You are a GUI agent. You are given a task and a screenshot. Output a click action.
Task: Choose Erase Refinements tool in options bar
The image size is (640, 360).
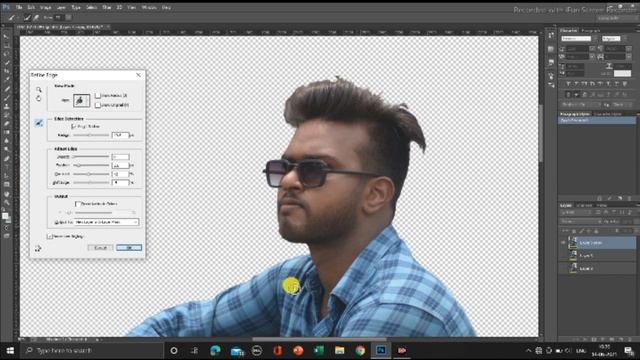pos(36,18)
